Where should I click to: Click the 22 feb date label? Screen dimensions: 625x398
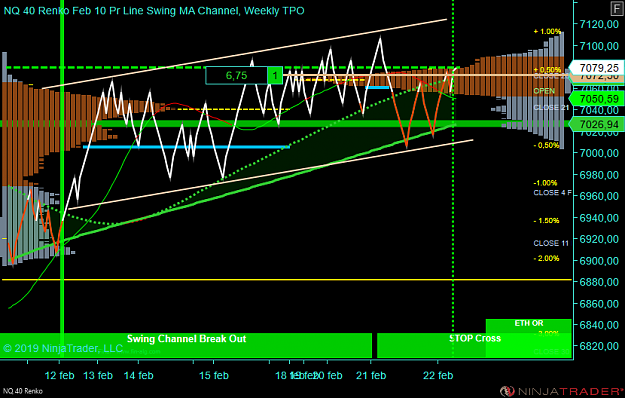438,375
